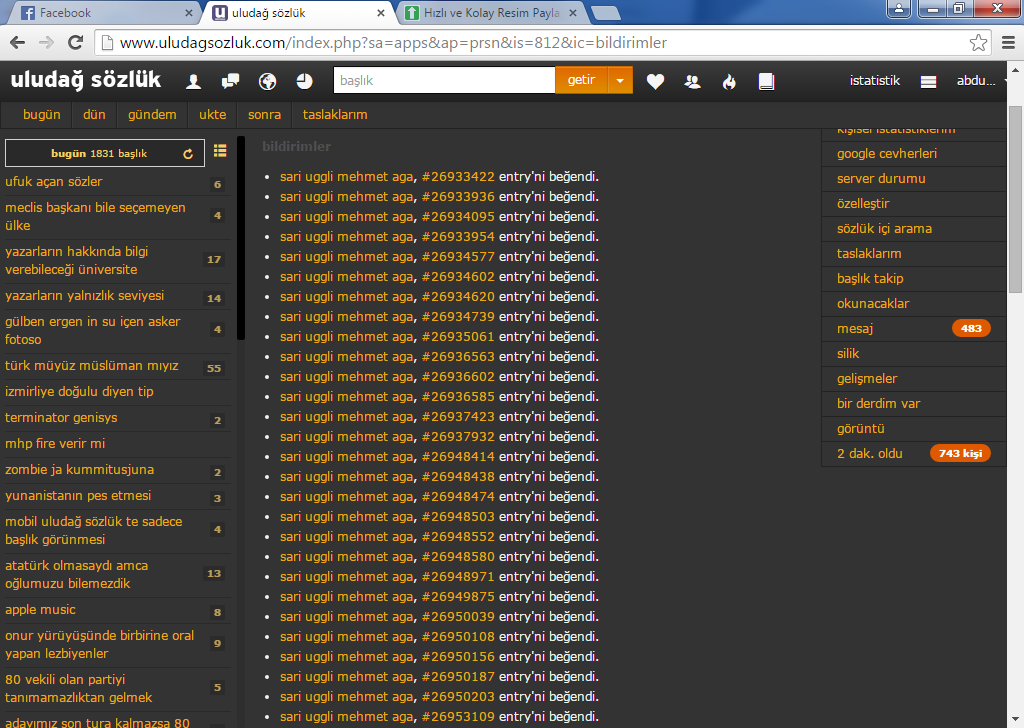Open the profile person icon in header
This screenshot has width=1024, height=728.
(193, 81)
